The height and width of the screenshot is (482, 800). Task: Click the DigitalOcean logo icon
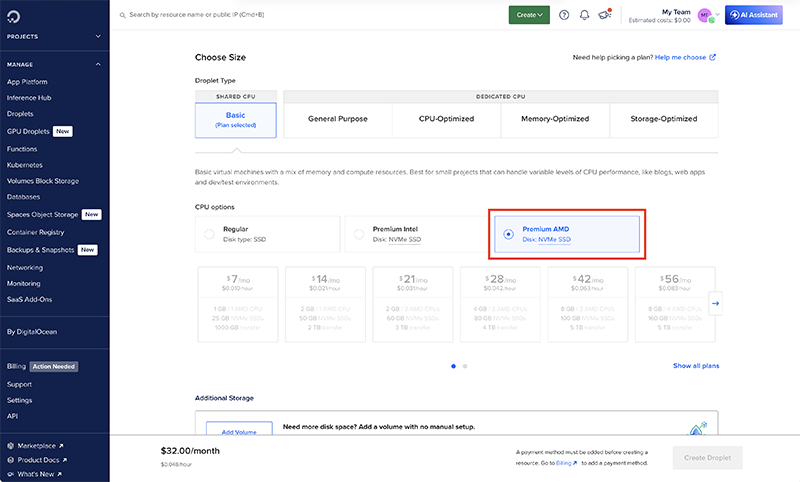point(15,14)
